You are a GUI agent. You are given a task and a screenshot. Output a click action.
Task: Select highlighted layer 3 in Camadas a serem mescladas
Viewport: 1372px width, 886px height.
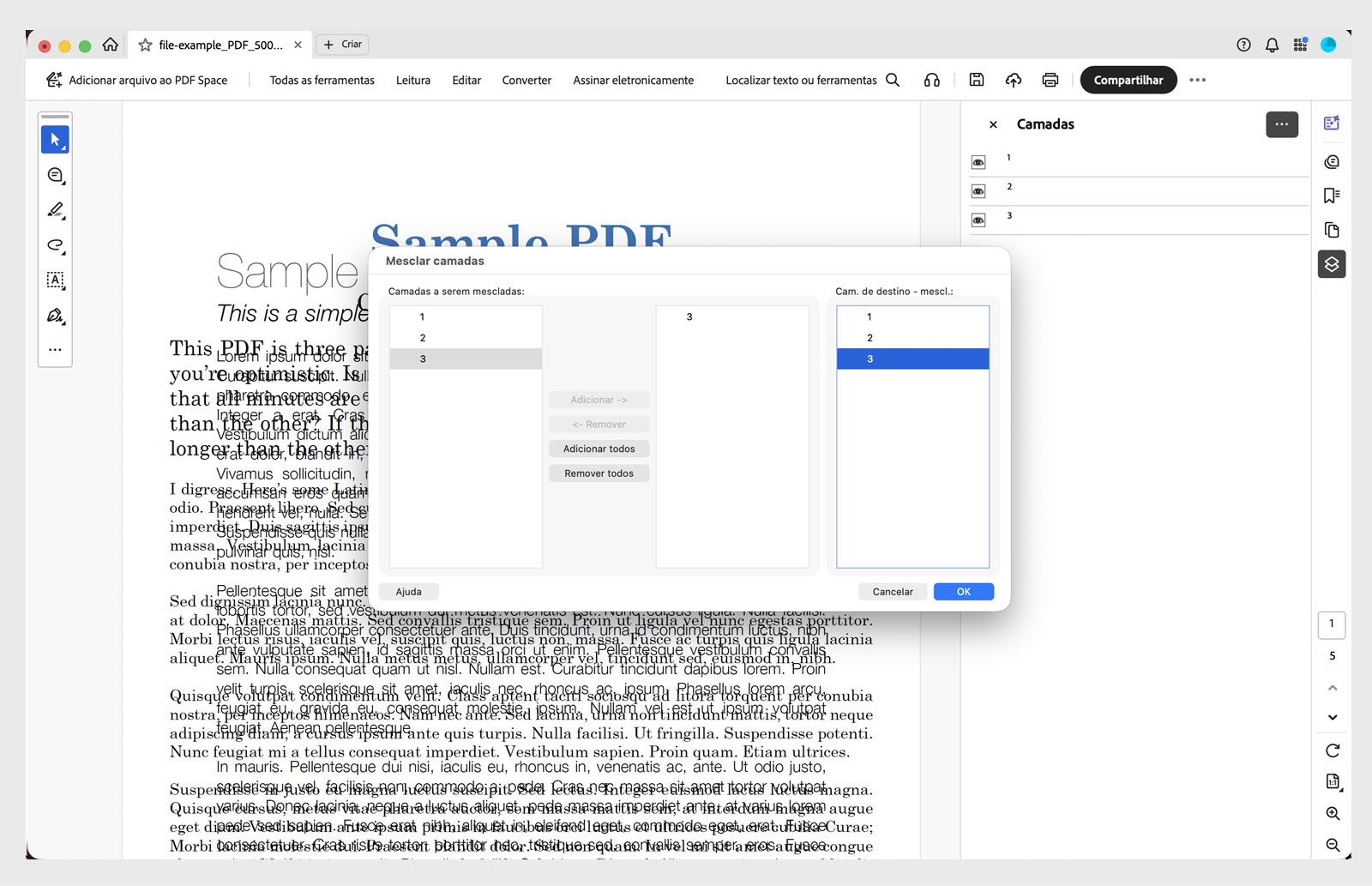pos(466,359)
